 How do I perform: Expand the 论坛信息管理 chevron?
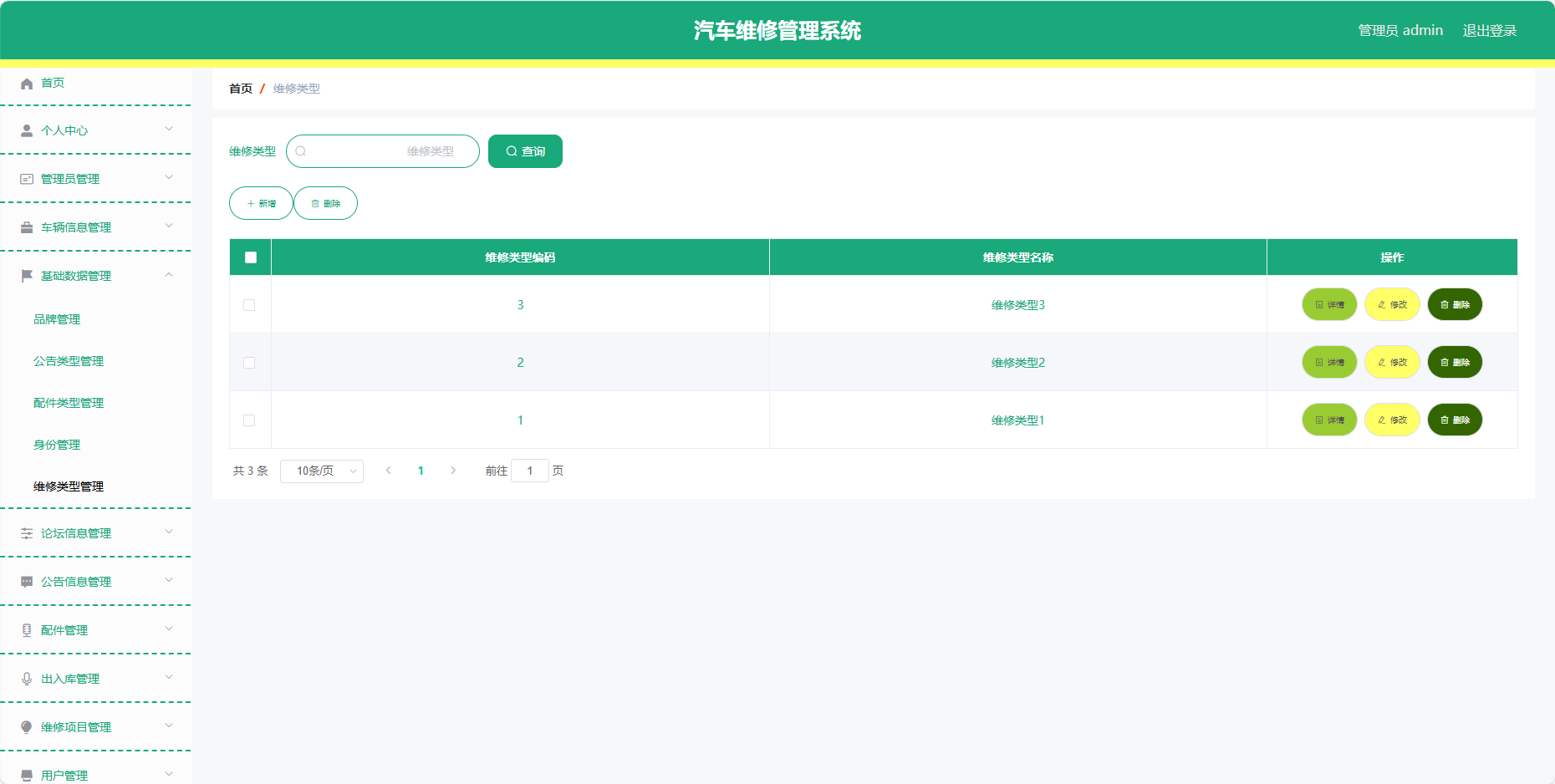point(169,532)
